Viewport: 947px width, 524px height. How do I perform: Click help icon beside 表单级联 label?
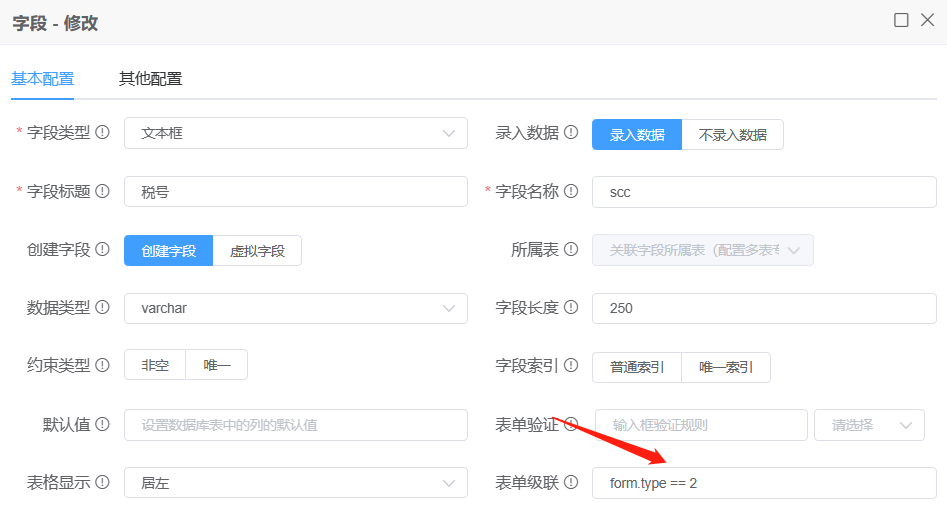pyautogui.click(x=571, y=483)
